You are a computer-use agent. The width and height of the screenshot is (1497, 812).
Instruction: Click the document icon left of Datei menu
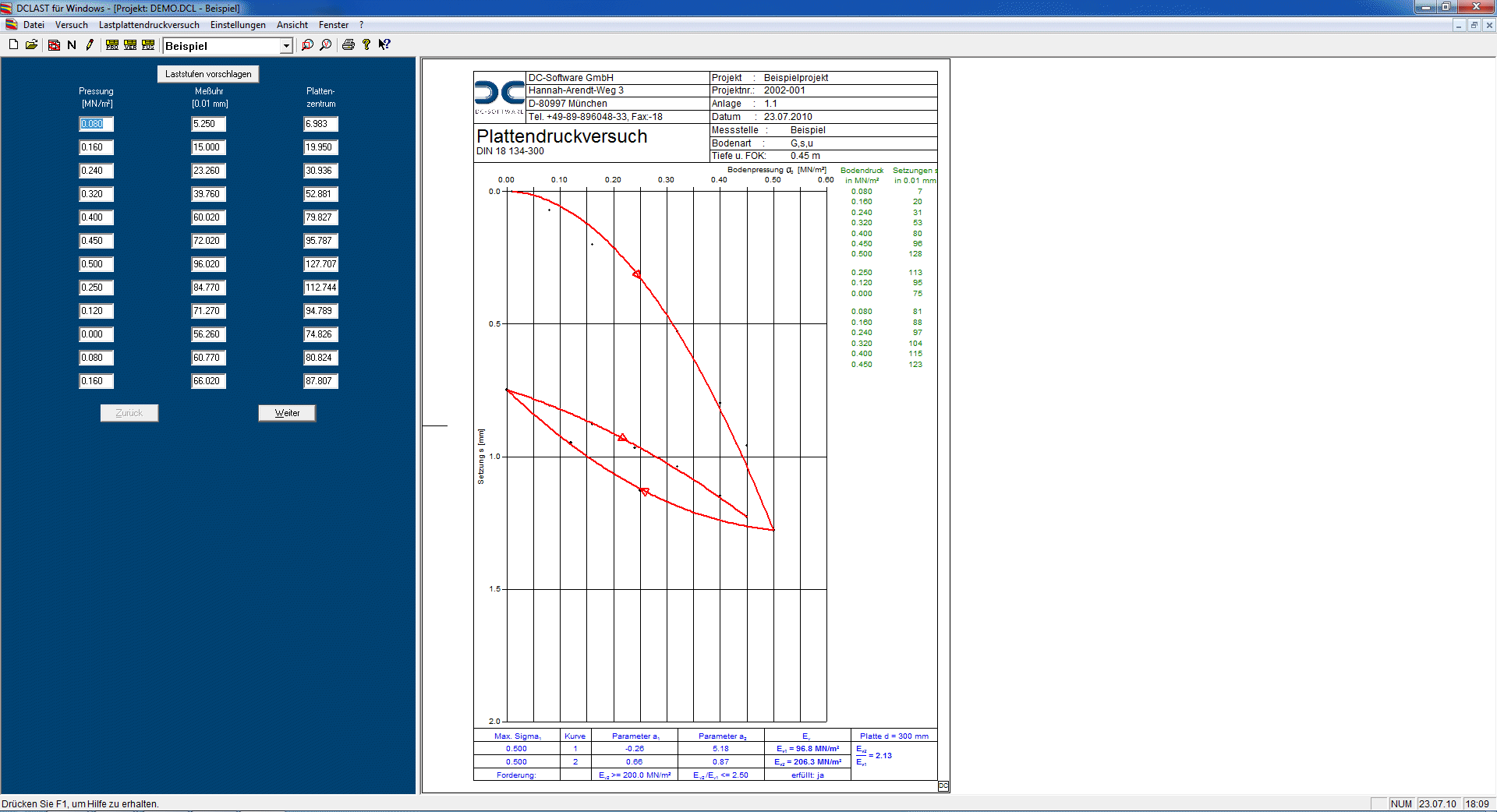(x=12, y=25)
